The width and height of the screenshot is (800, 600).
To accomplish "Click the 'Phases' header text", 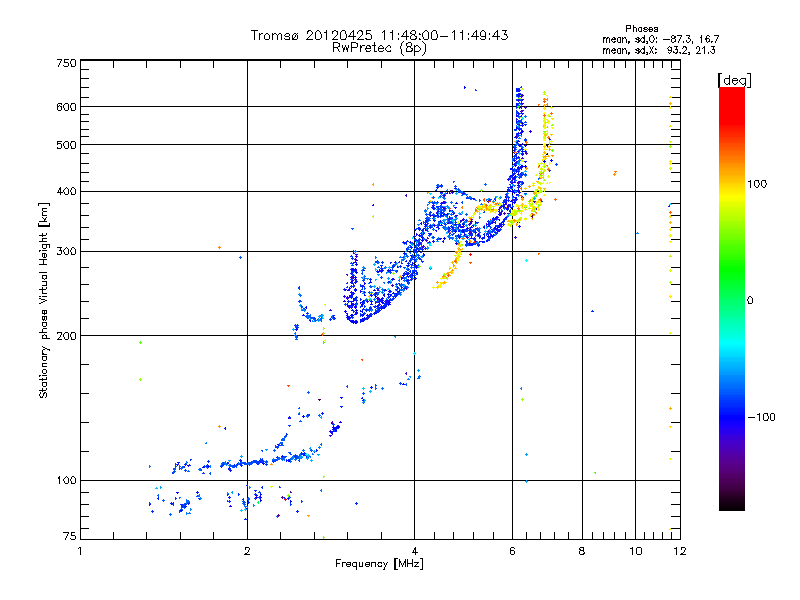I will [642, 29].
